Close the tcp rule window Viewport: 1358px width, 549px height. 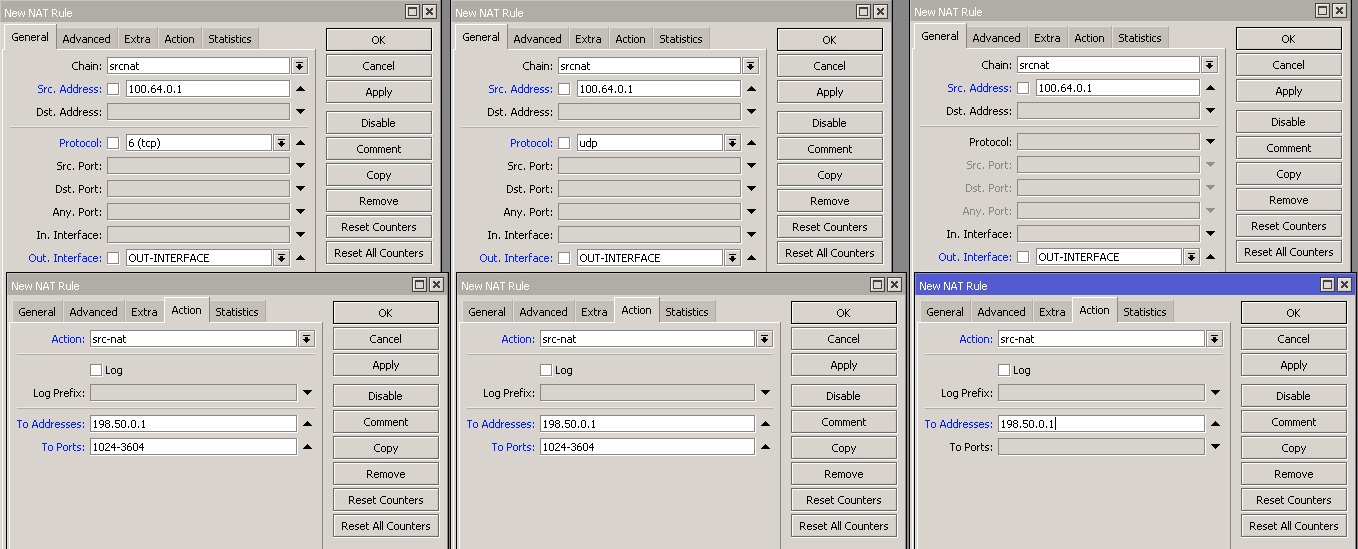point(429,12)
